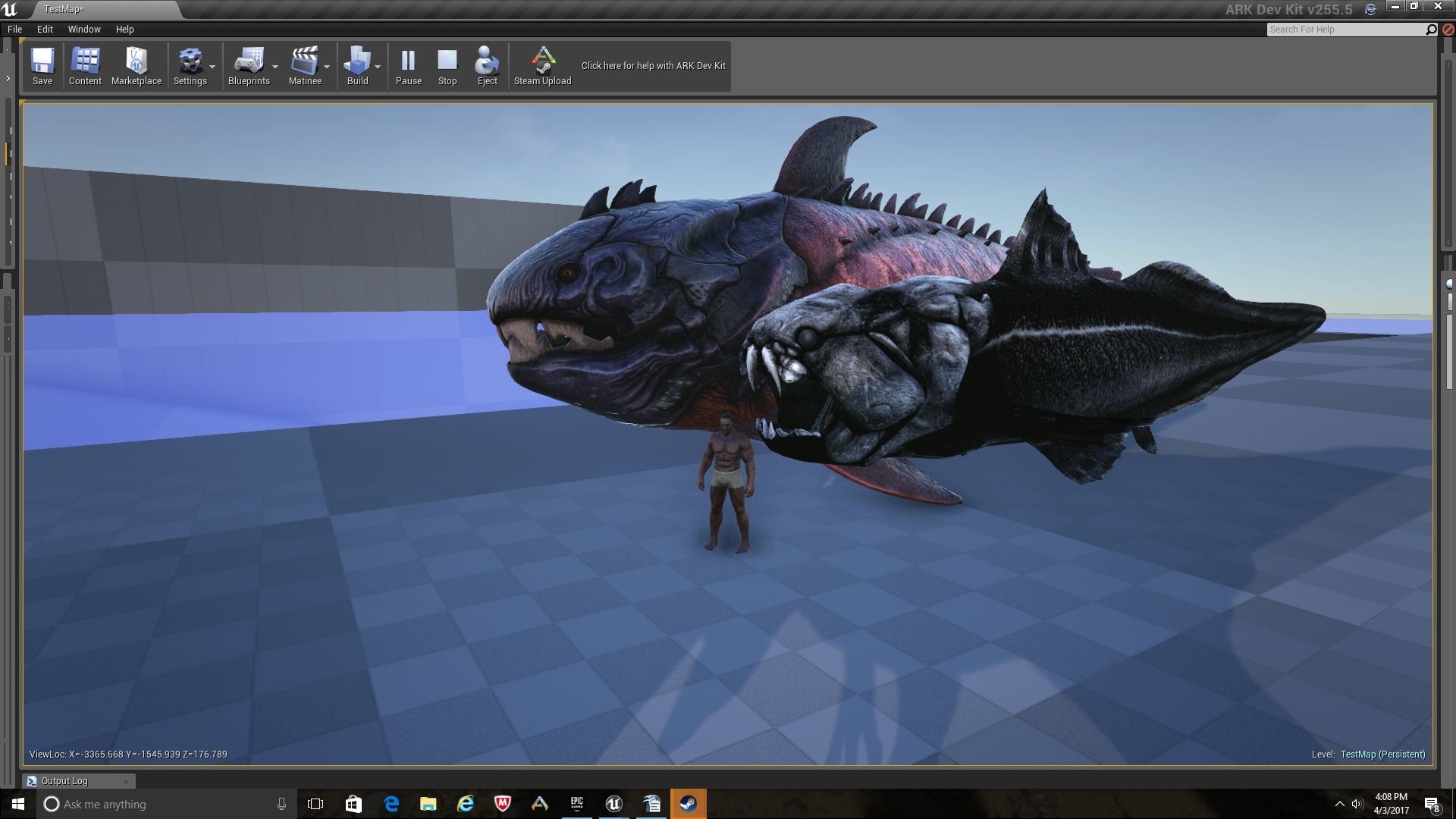Open the Matinee toolbar button
Viewport: 1456px width, 819px height.
point(305,66)
